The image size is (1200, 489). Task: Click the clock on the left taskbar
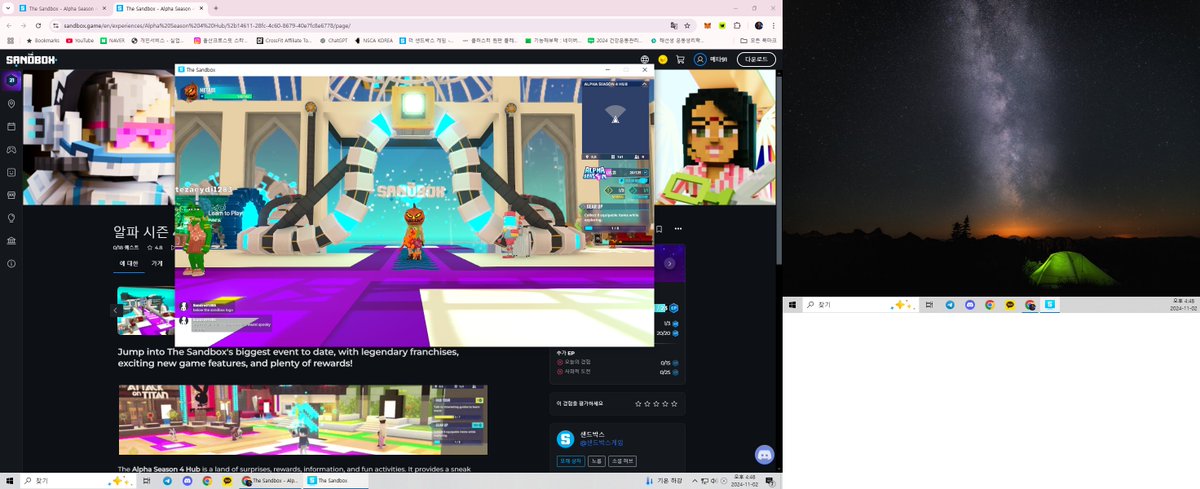tap(747, 481)
